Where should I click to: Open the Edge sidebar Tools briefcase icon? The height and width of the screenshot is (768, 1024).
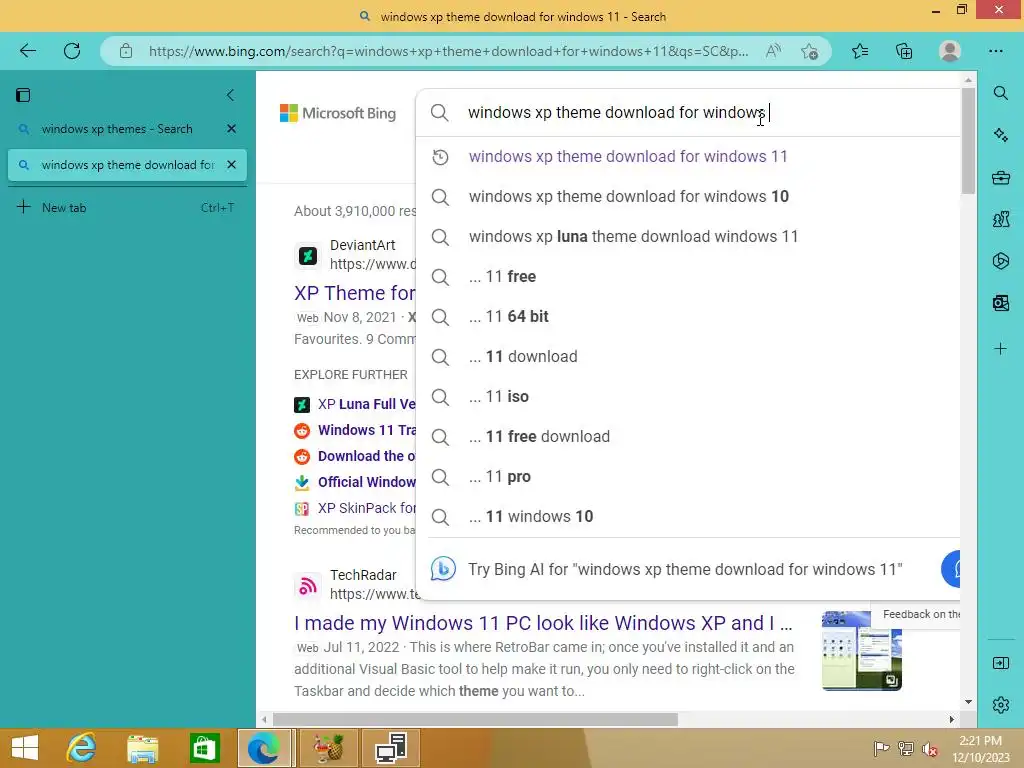pos(1000,177)
